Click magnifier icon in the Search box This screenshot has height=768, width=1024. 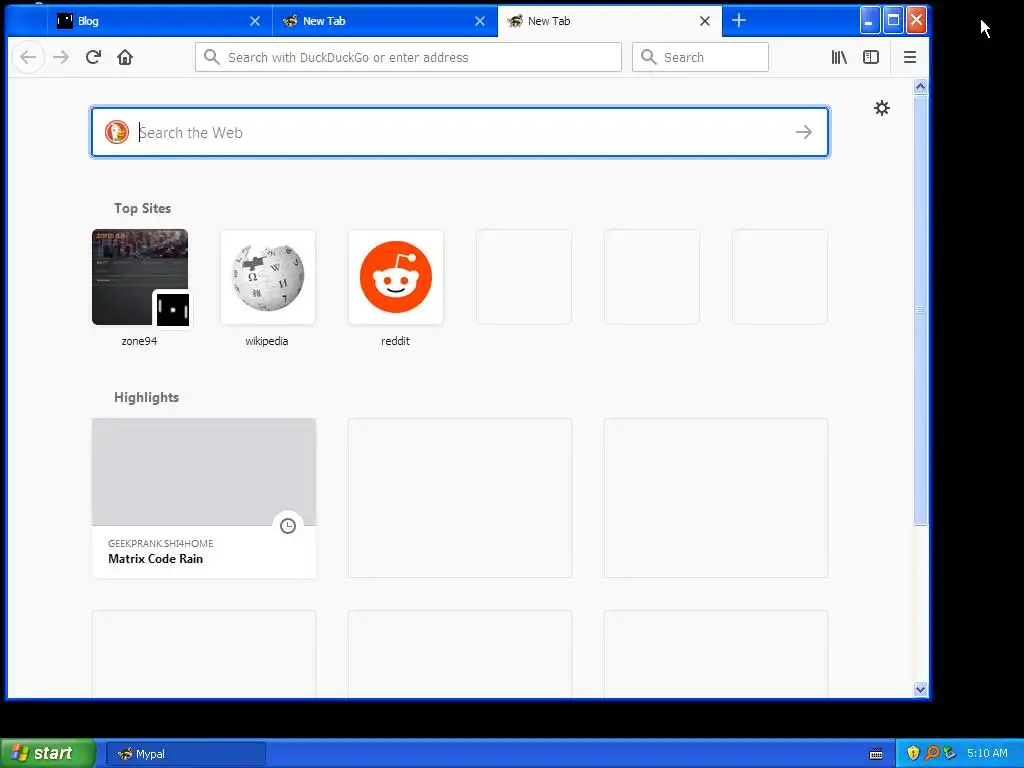tap(648, 57)
